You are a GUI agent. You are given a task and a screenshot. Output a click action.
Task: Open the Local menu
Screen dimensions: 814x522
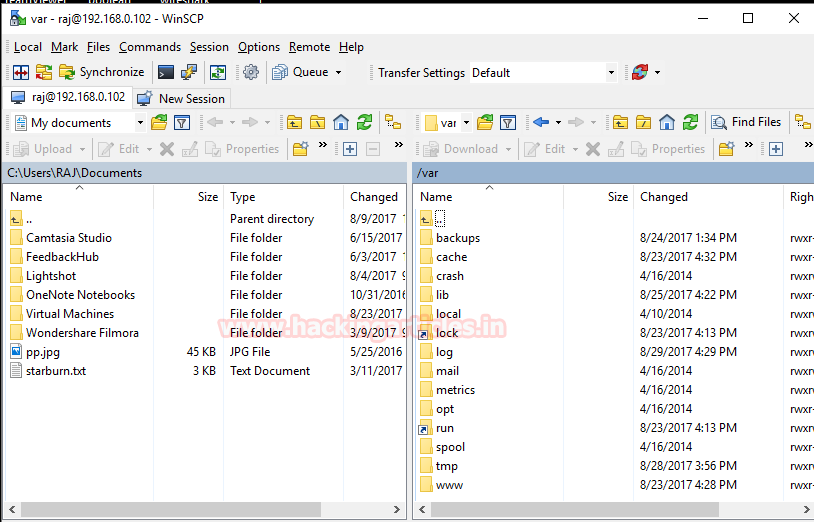pyautogui.click(x=28, y=47)
